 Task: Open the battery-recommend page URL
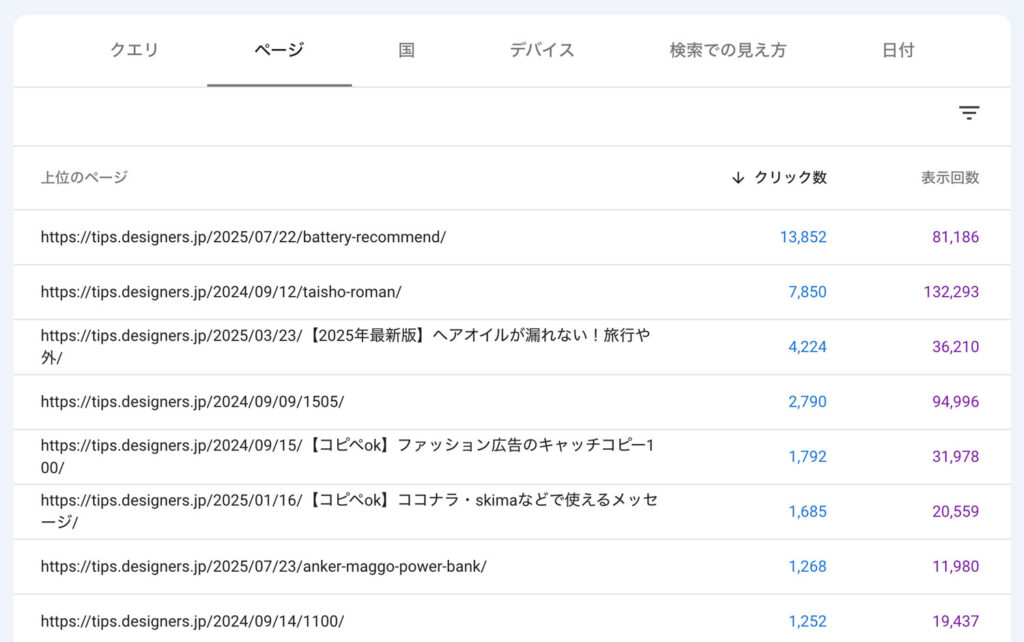coord(244,237)
